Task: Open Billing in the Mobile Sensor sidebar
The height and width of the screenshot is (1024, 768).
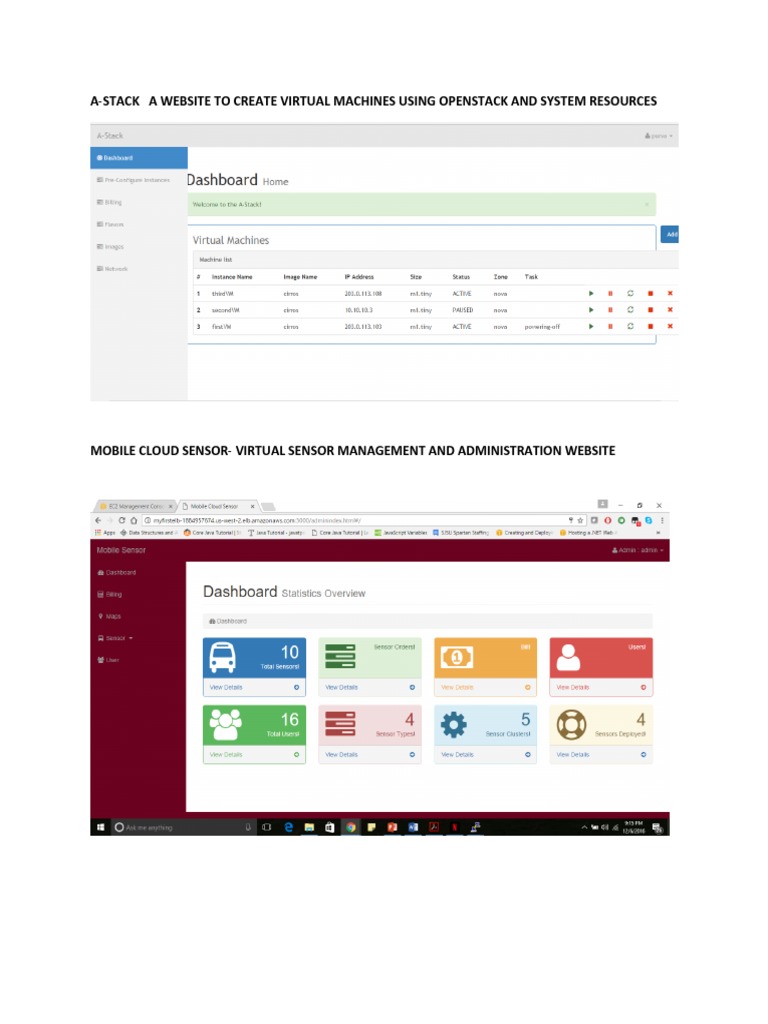Action: pos(110,594)
